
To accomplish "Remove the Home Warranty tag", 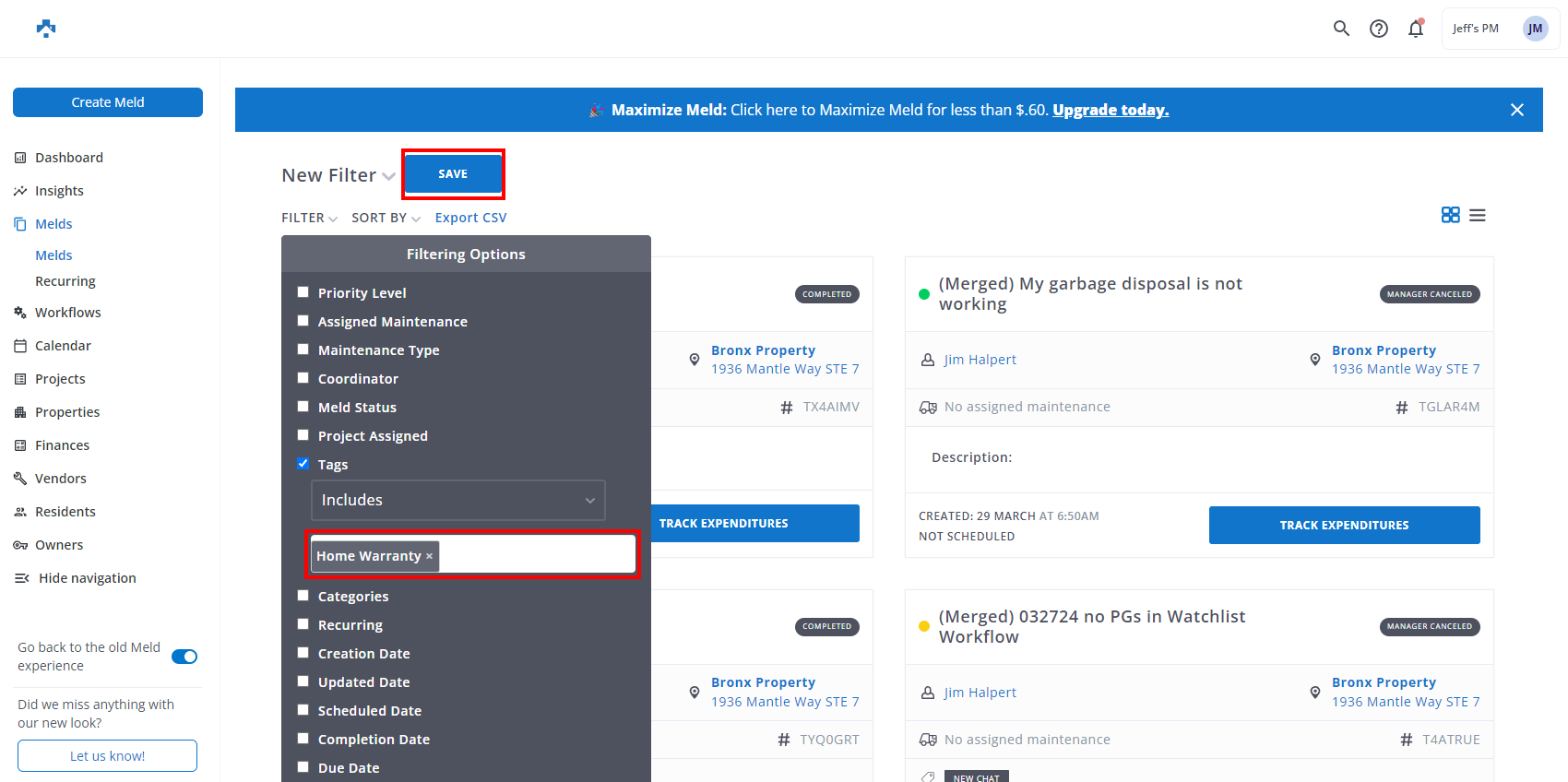I will point(429,556).
